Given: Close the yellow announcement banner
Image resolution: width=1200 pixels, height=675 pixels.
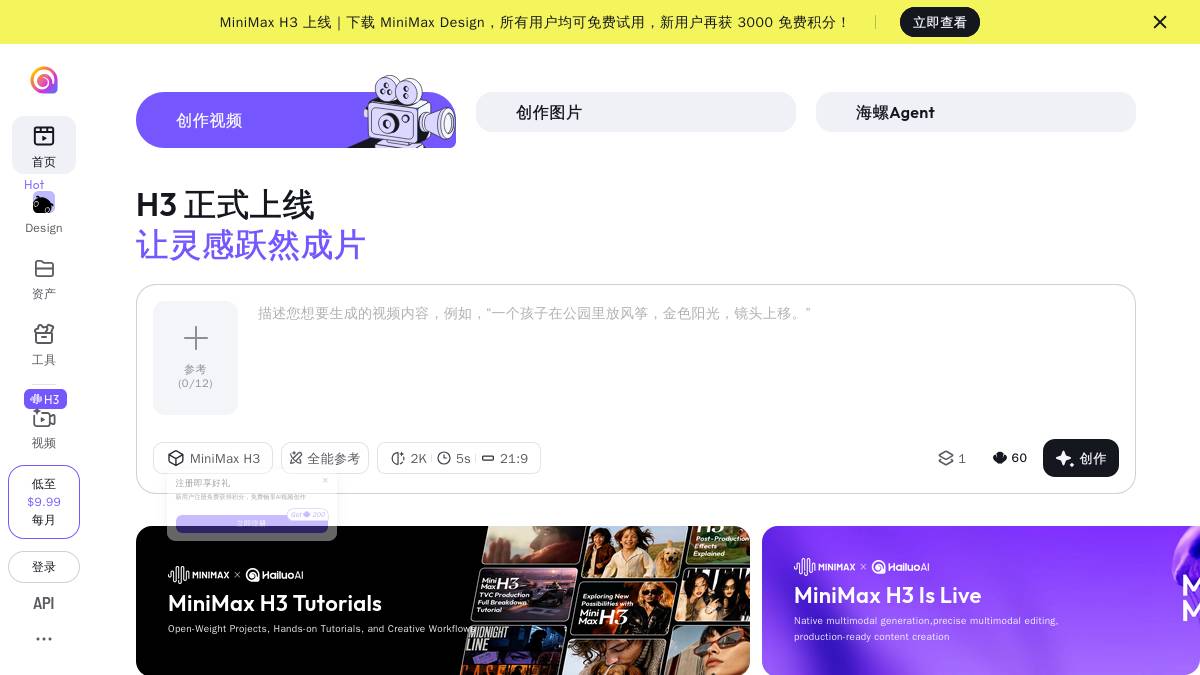Looking at the screenshot, I should pos(1160,22).
